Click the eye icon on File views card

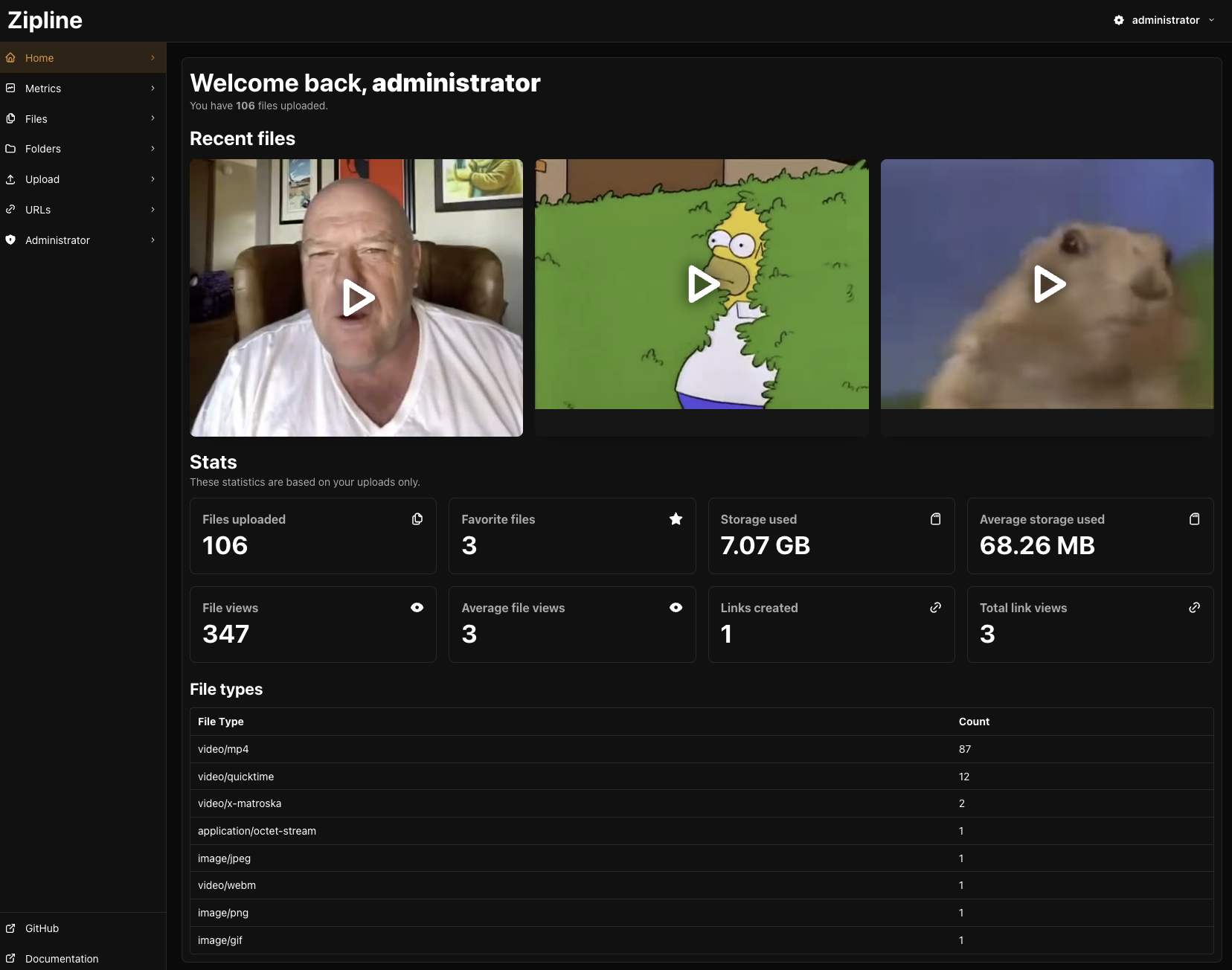[417, 608]
